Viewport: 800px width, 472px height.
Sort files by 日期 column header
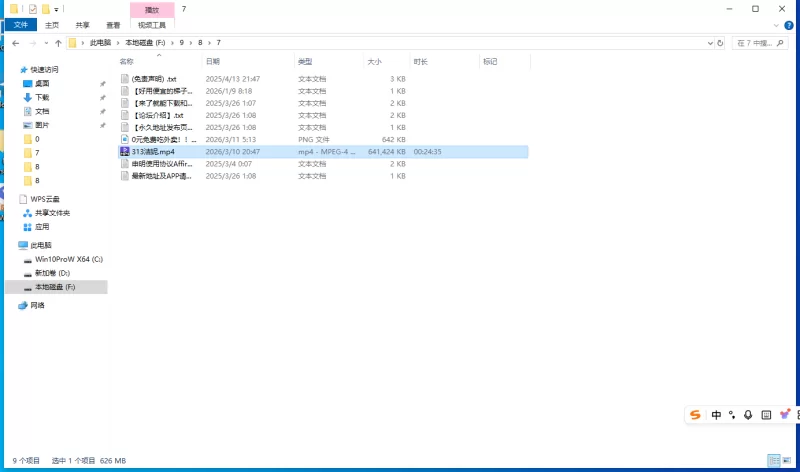212,61
